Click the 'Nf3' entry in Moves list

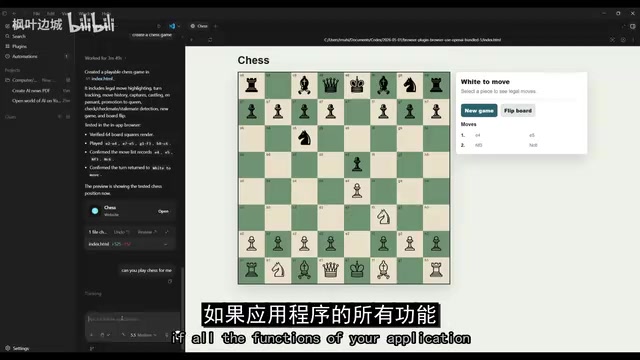[x=479, y=145]
